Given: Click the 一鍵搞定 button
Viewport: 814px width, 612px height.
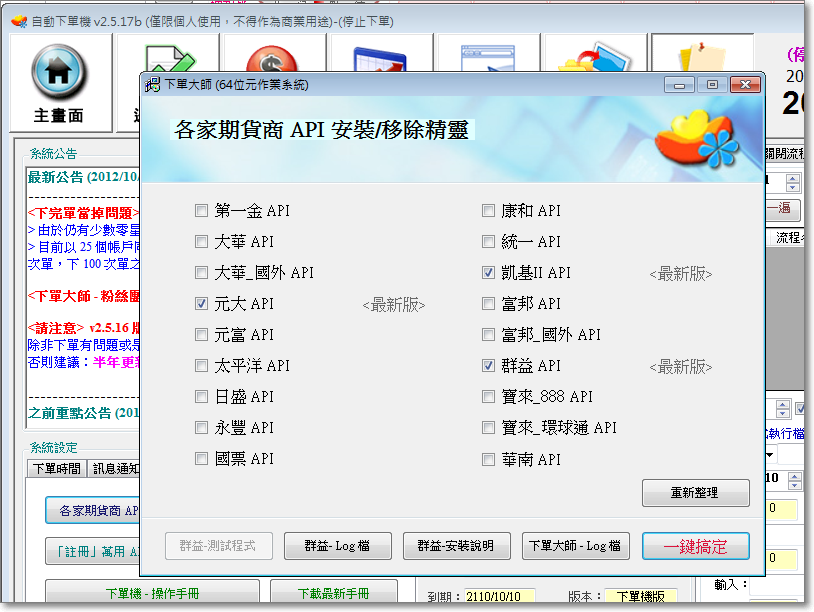Looking at the screenshot, I should point(696,546).
